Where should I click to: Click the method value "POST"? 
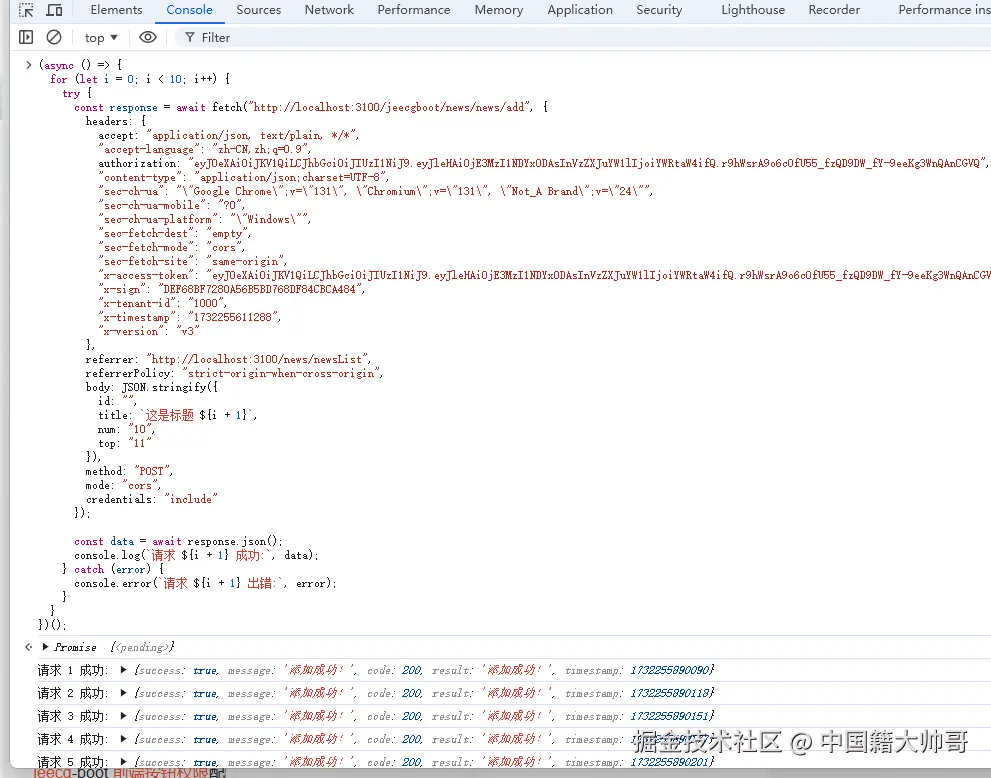point(152,471)
